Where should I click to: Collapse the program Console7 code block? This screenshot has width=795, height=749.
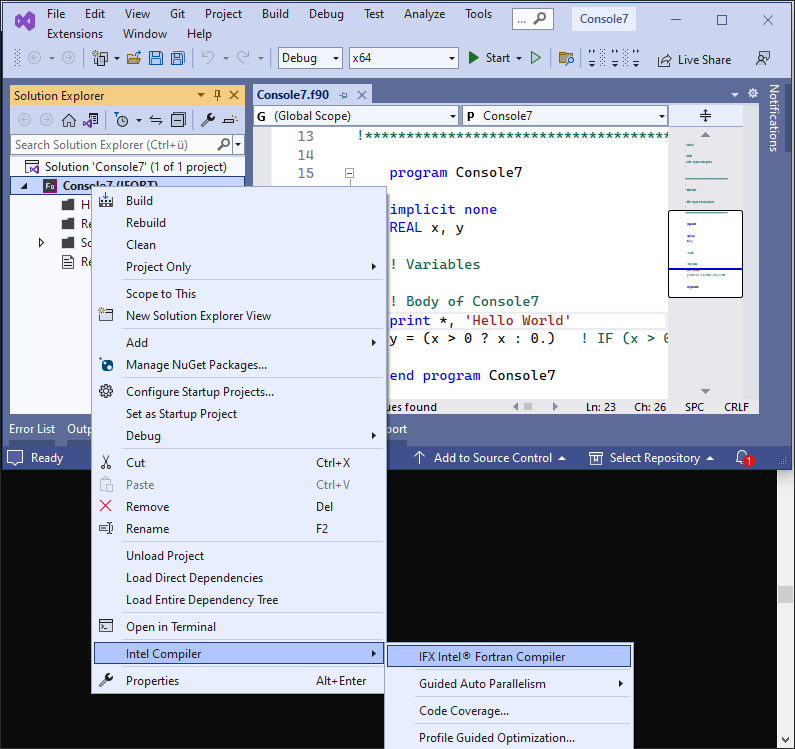[x=350, y=173]
